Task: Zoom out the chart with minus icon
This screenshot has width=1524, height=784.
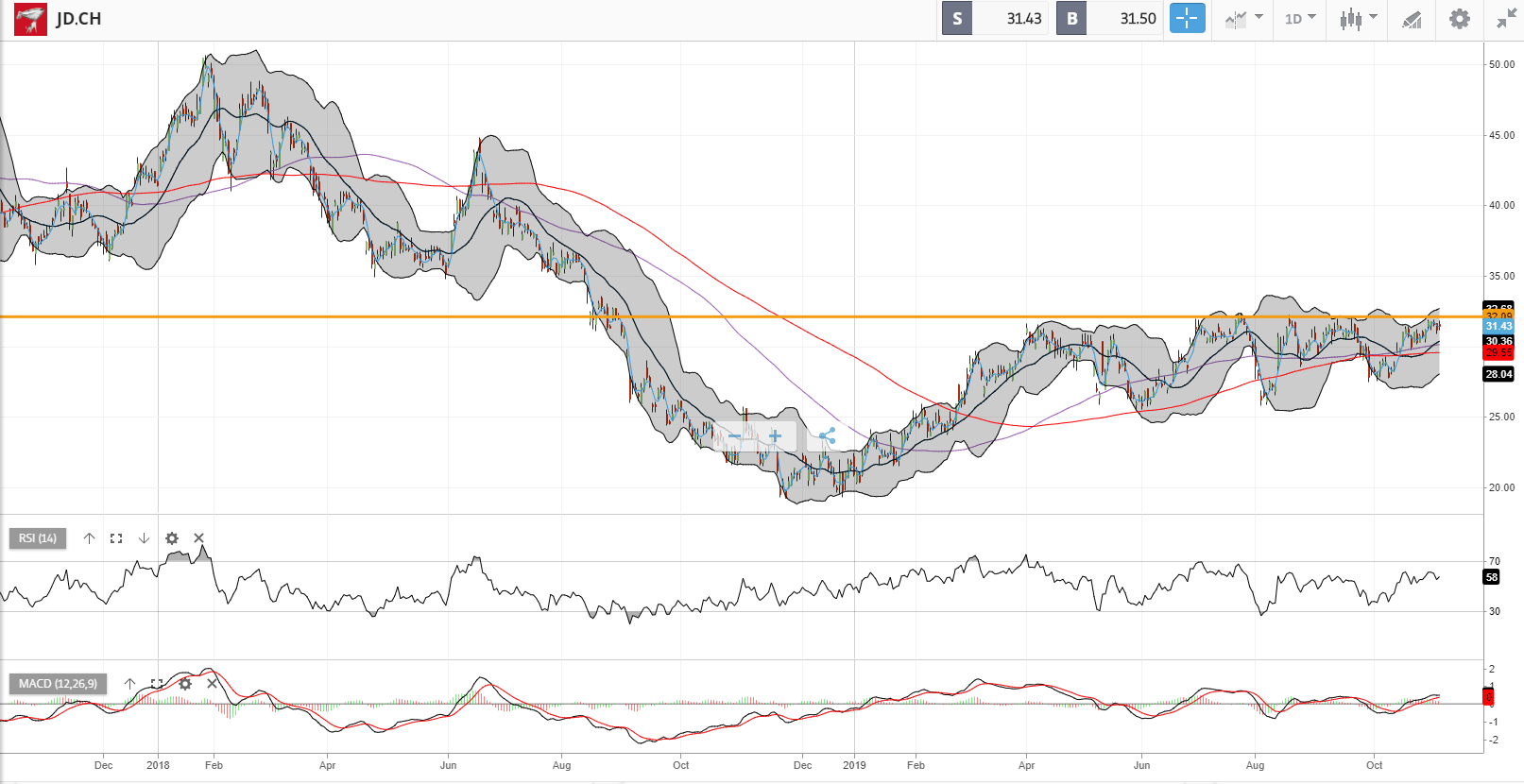Action: click(734, 436)
